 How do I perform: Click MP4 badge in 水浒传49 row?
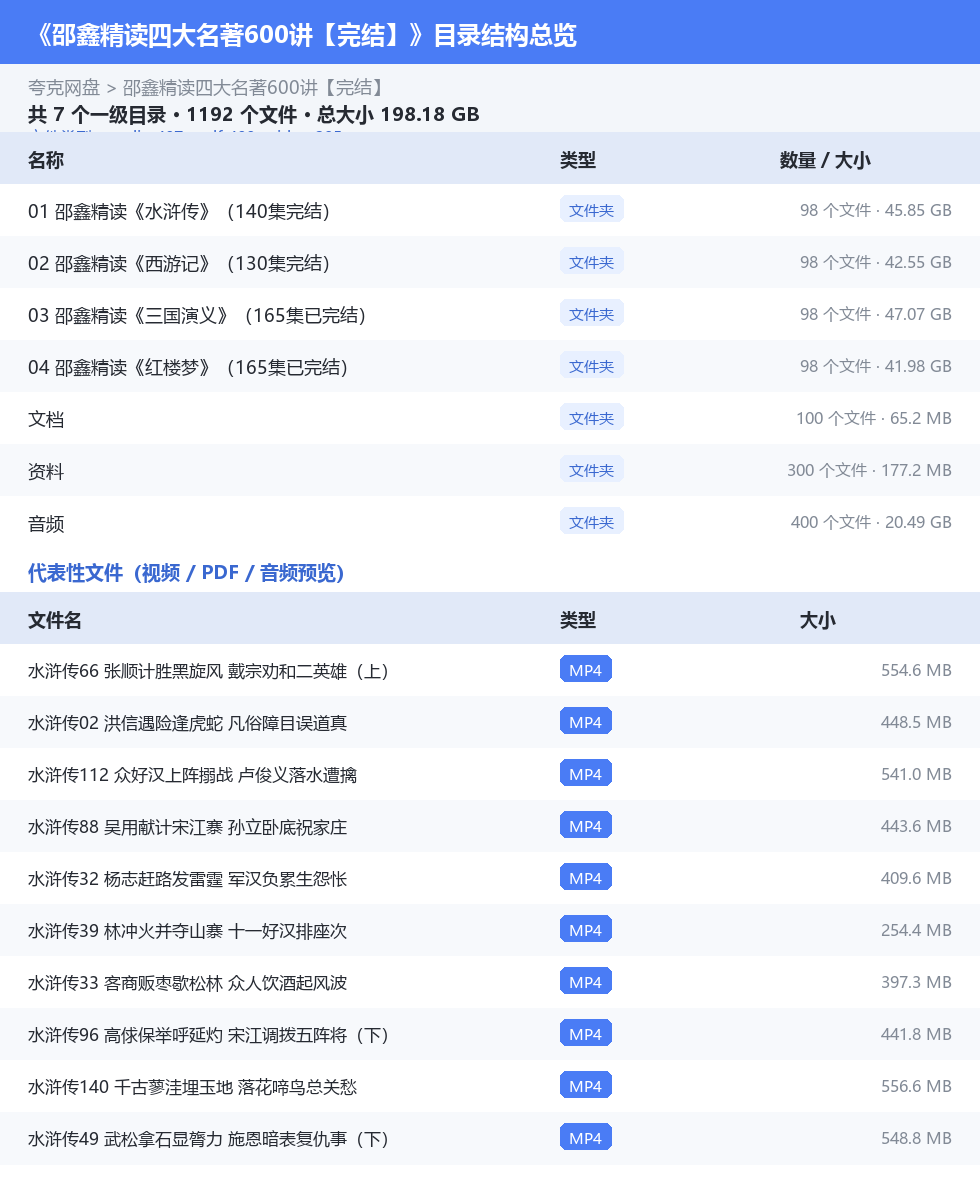tap(586, 1137)
